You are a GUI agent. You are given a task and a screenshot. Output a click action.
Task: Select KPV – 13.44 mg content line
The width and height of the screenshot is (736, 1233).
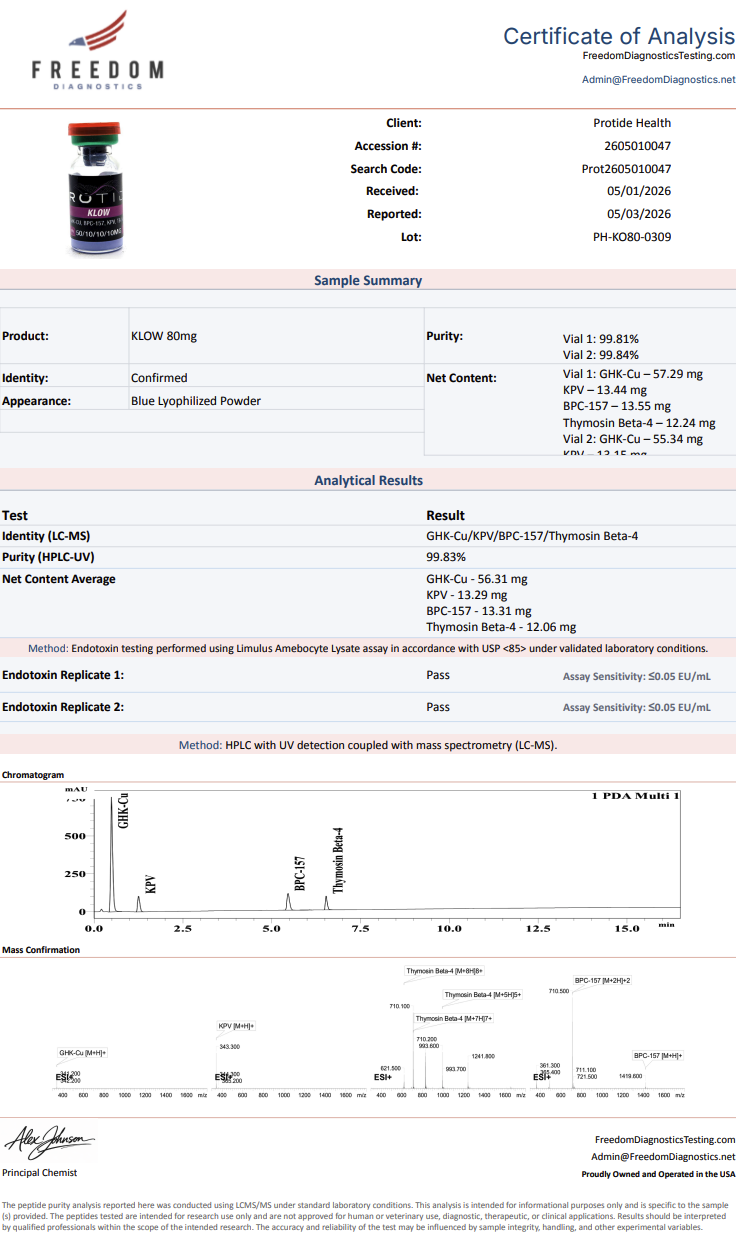pyautogui.click(x=605, y=390)
